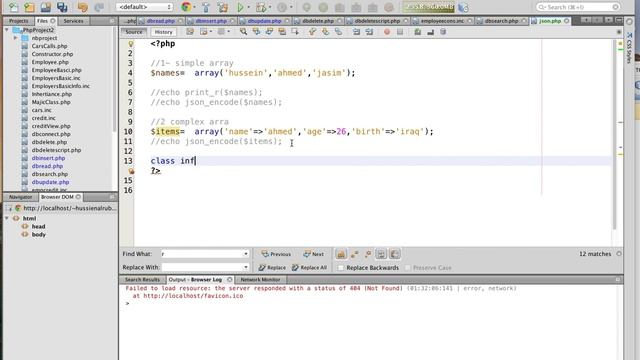
Task: Run project with green play icon
Action: [240, 7]
